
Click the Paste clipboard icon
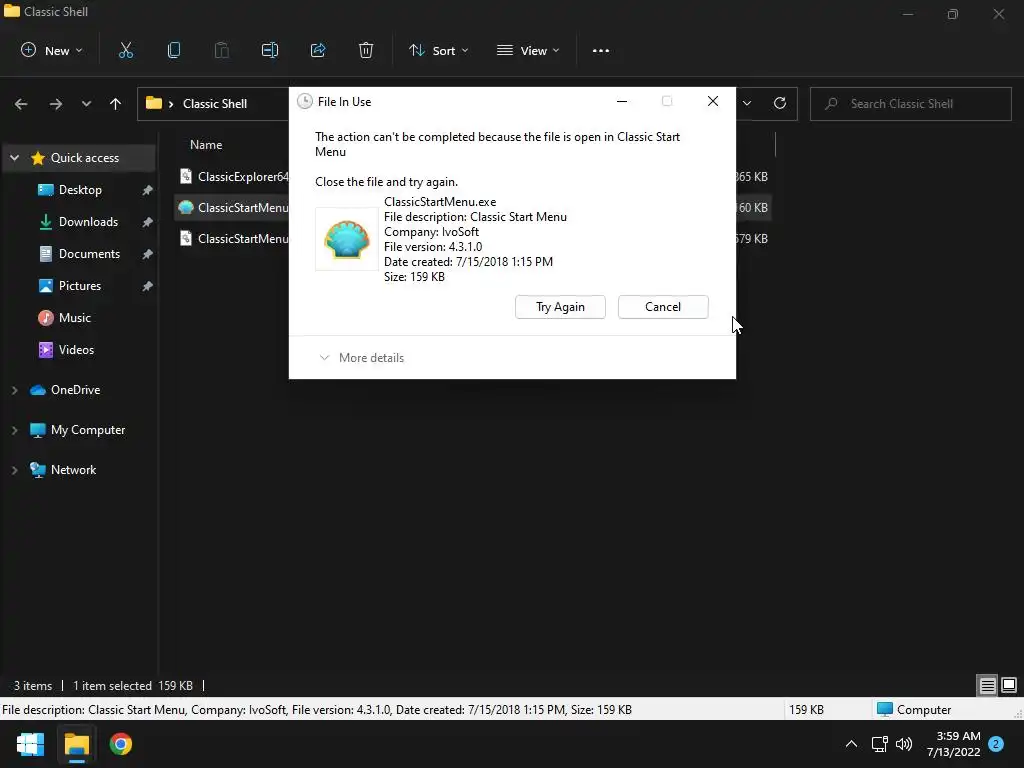(222, 50)
